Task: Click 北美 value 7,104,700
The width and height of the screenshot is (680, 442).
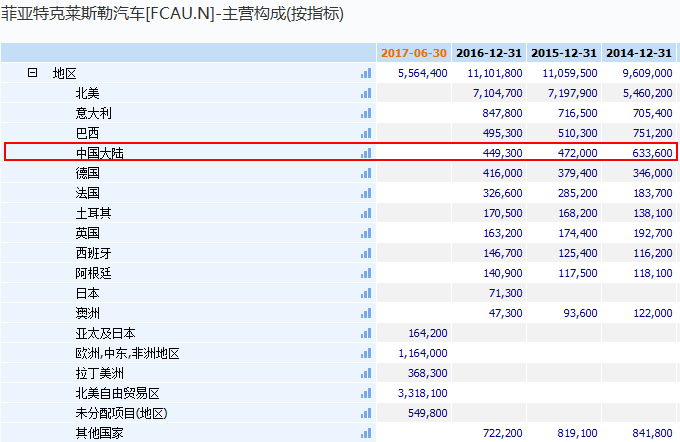Action: pyautogui.click(x=498, y=93)
